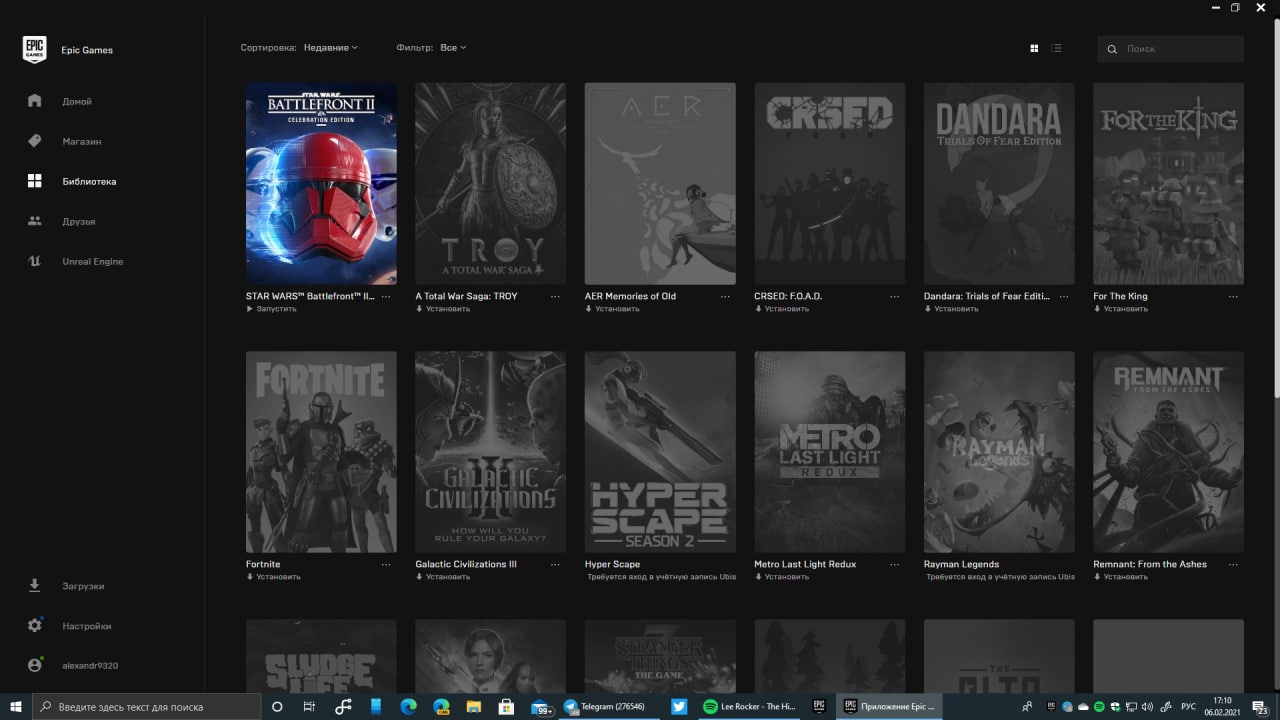Screen dimensions: 1280x720
Task: Click STAR WARS Battlefront II cover art
Action: click(321, 184)
